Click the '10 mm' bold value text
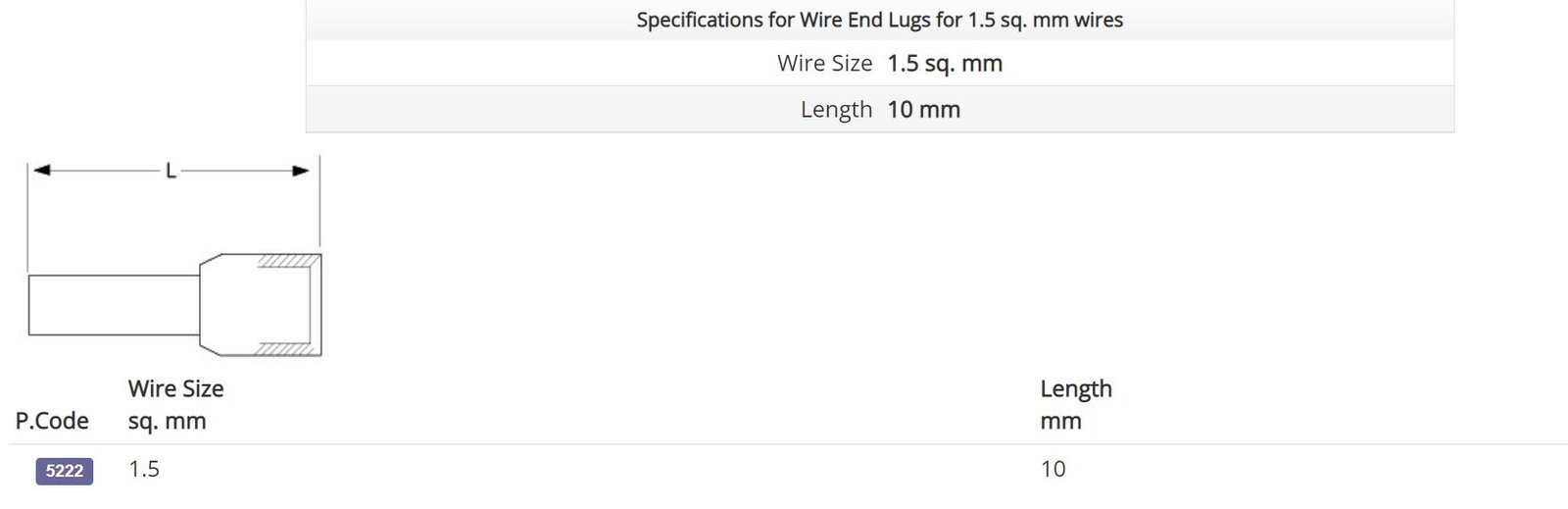This screenshot has width=1568, height=509. pyautogui.click(x=924, y=110)
